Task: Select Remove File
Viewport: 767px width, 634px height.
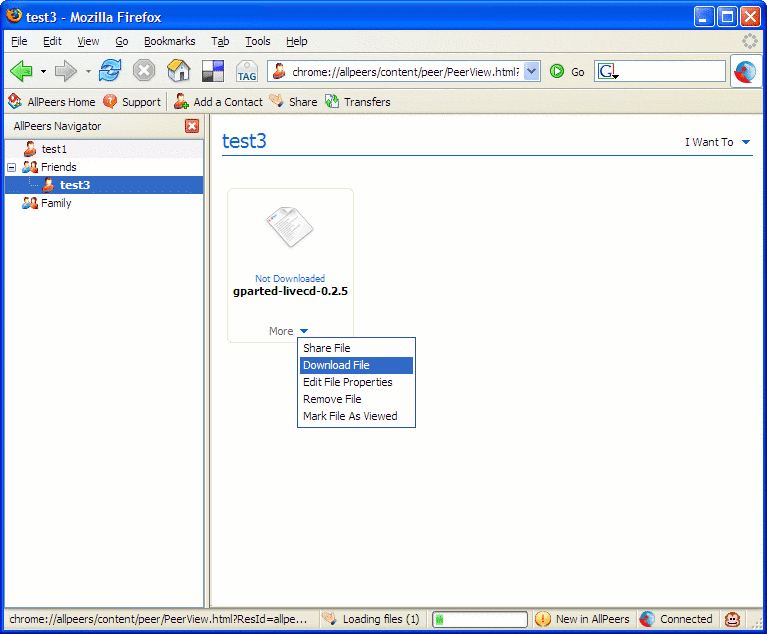Action: click(357, 399)
